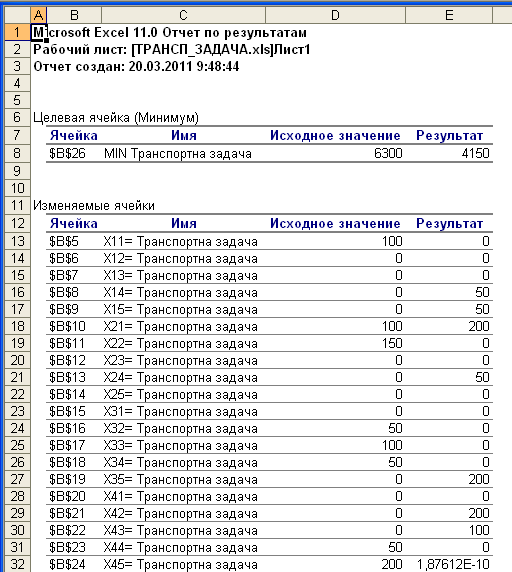Screen dimensions: 512x572
Task: Click the result 1,87612E-10
Action: pos(453,565)
